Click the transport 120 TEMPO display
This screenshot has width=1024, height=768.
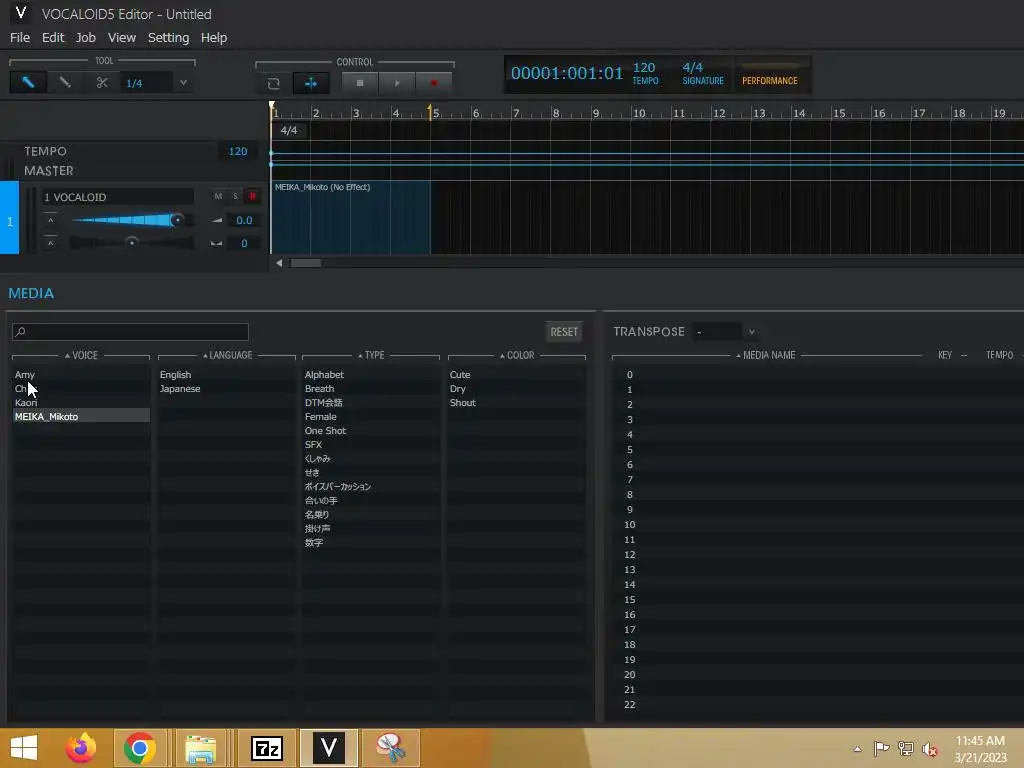645,73
